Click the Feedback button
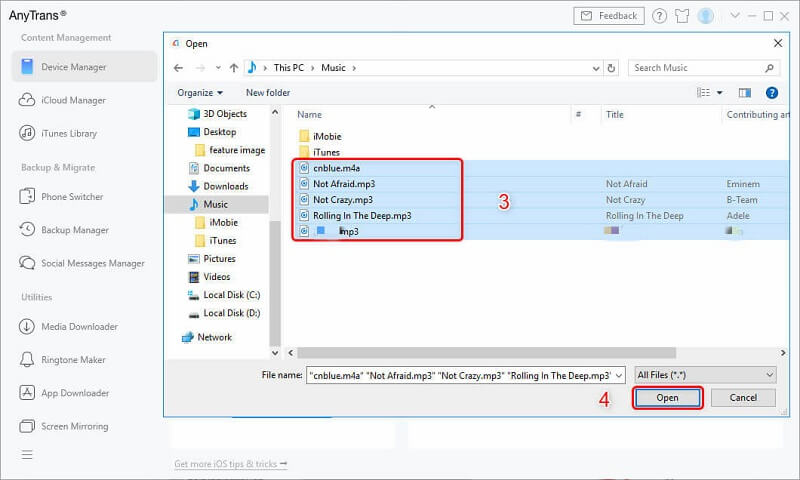The width and height of the screenshot is (800, 480). [x=609, y=16]
